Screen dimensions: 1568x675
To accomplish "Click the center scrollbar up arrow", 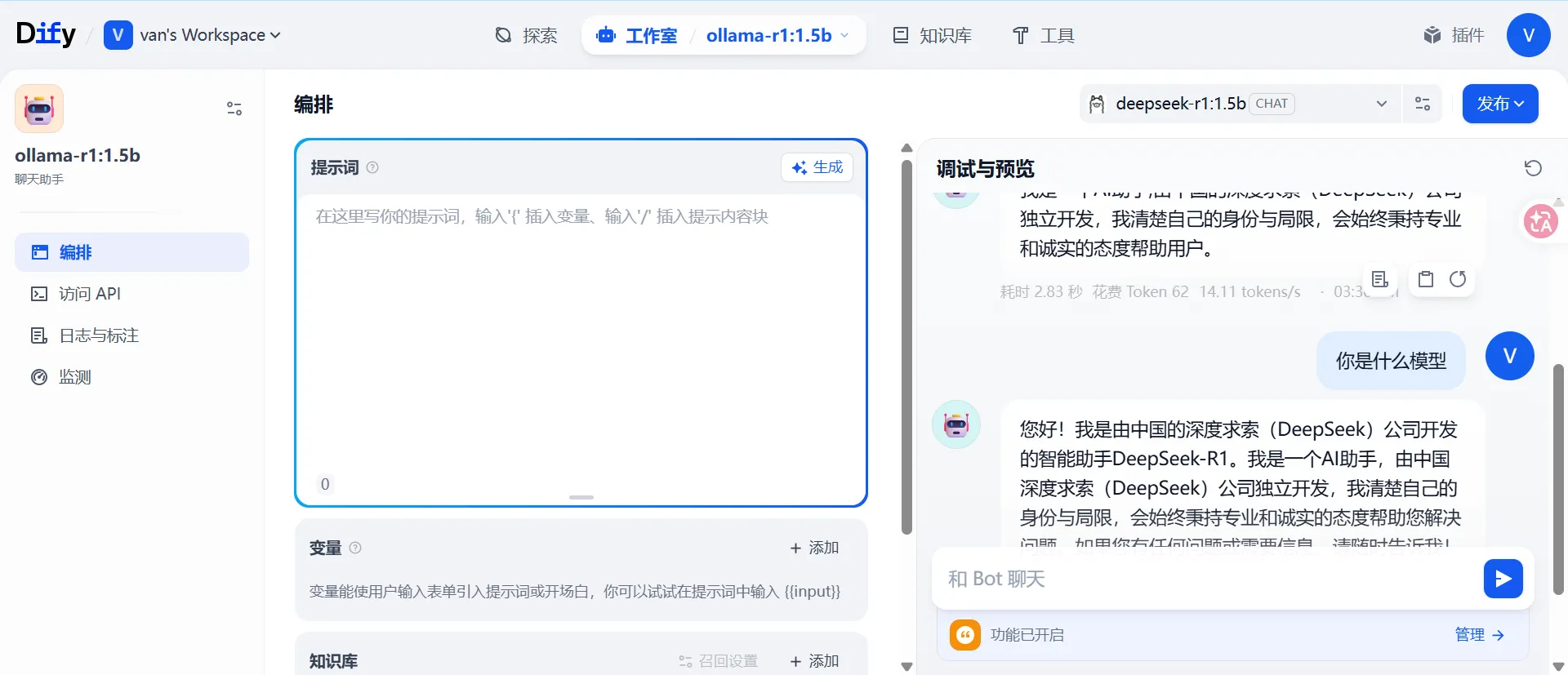I will [906, 149].
